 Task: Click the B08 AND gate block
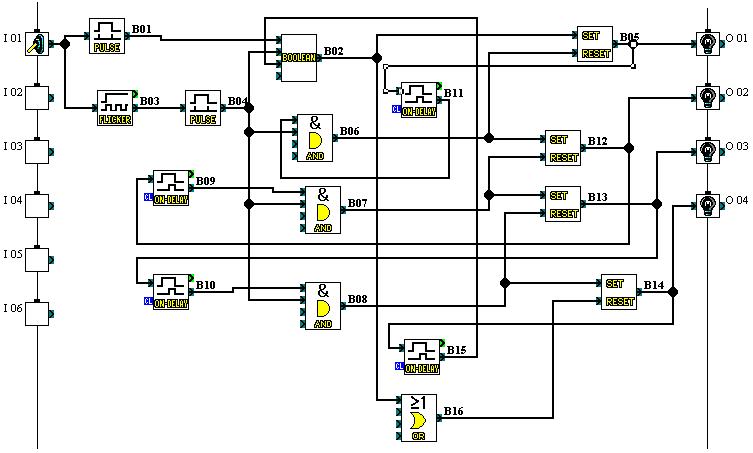click(x=323, y=306)
